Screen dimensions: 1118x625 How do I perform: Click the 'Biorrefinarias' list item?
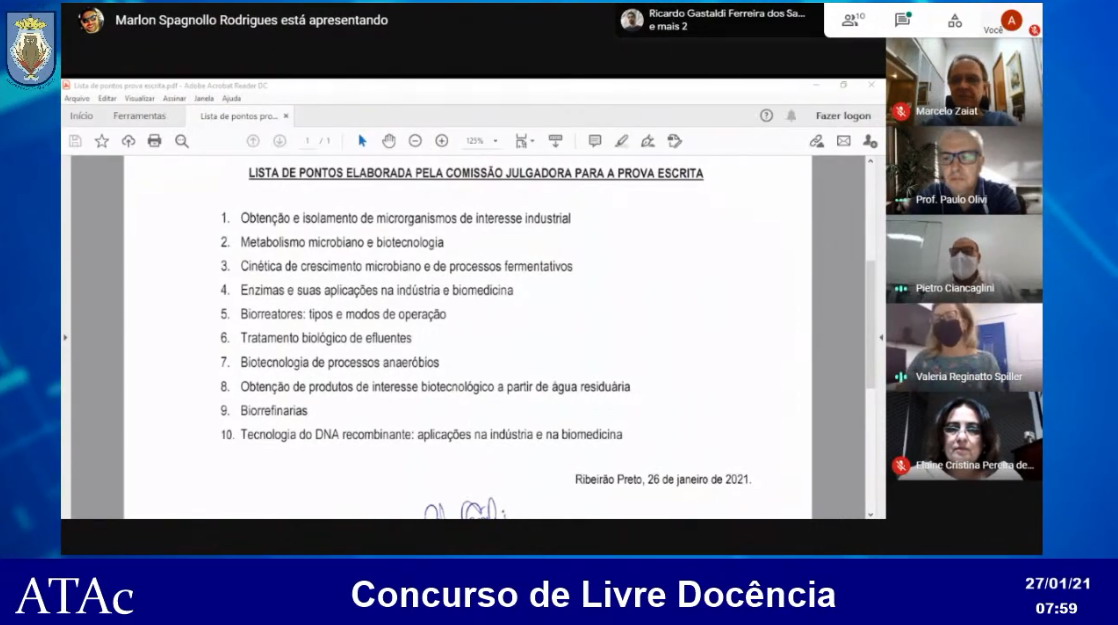[274, 410]
